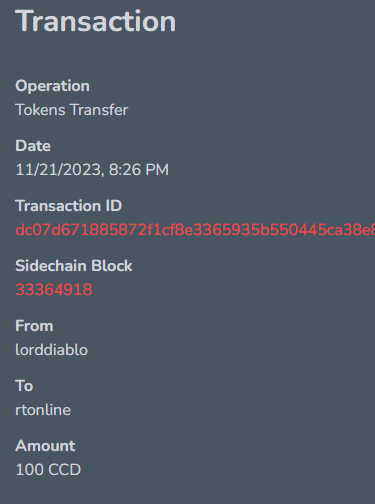Viewport: 375px width, 504px height.
Task: Click the date 11/21/2023, 8:26 PM
Action: tap(92, 170)
